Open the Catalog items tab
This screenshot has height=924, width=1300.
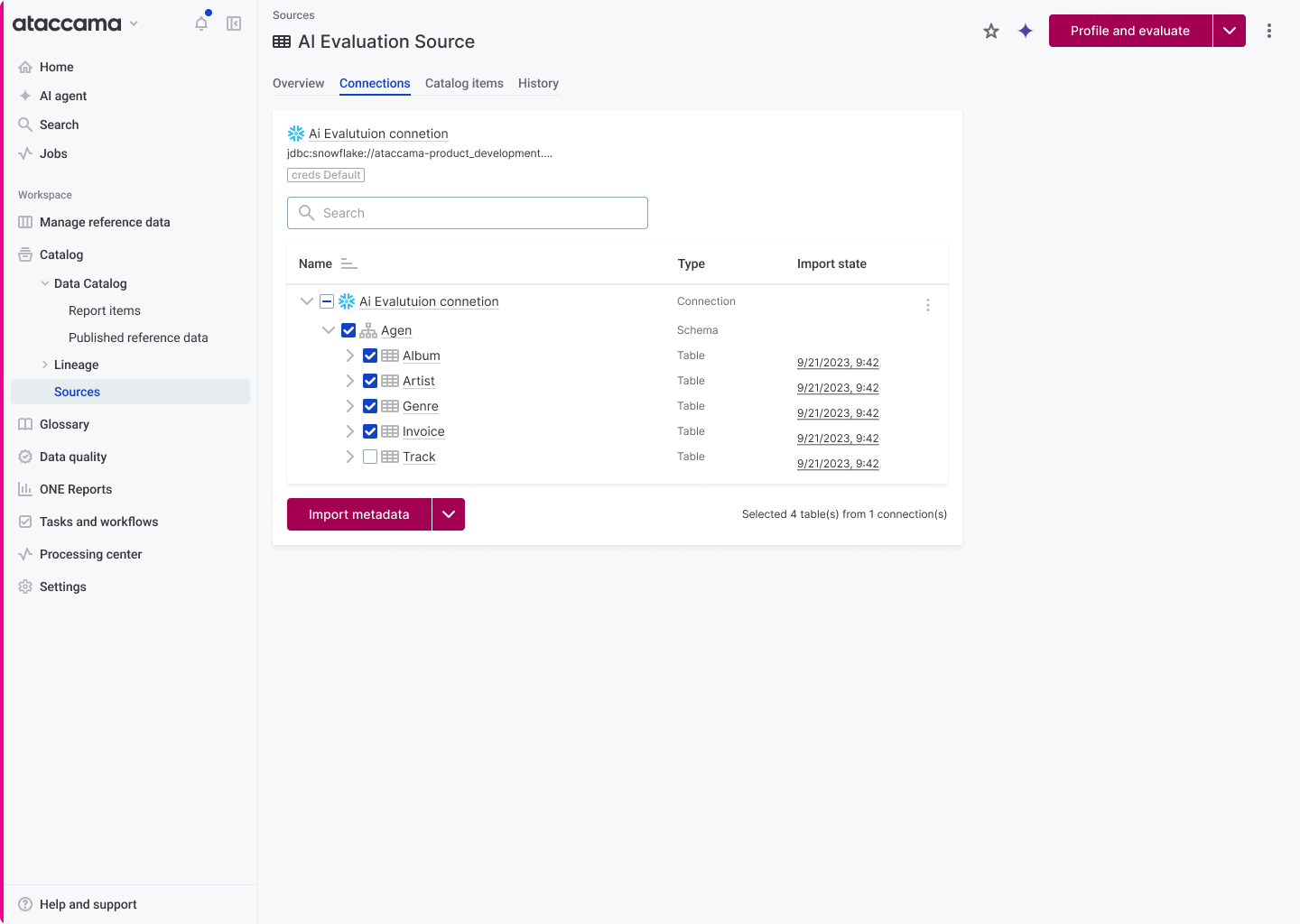(464, 83)
